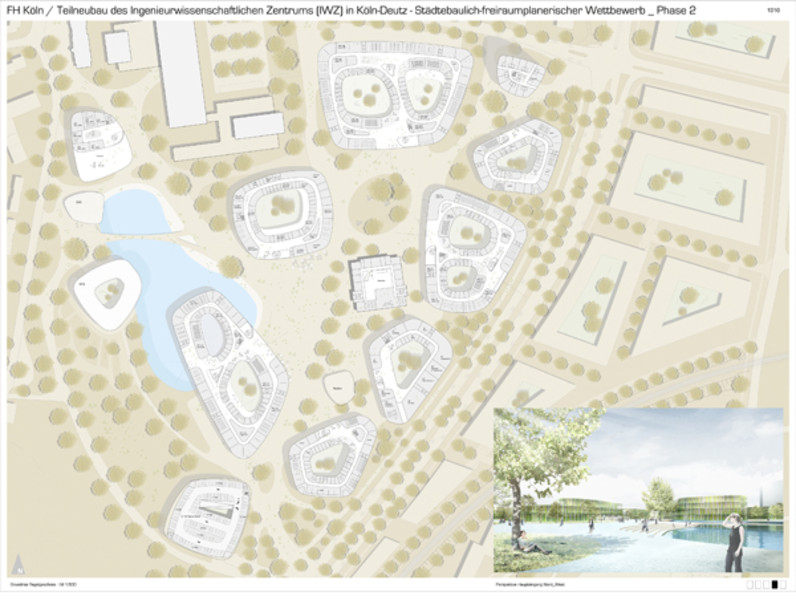Click the sheet number 1010 at top right
796x600 pixels.
tap(773, 8)
